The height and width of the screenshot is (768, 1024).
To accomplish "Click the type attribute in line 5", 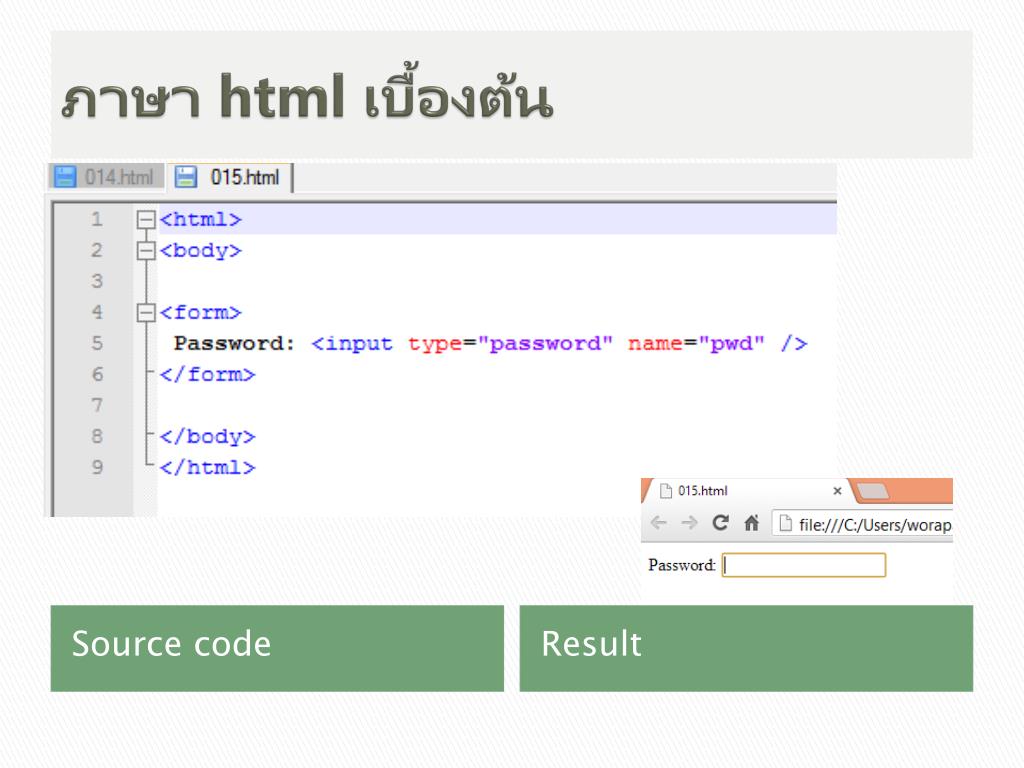I will tap(435, 344).
